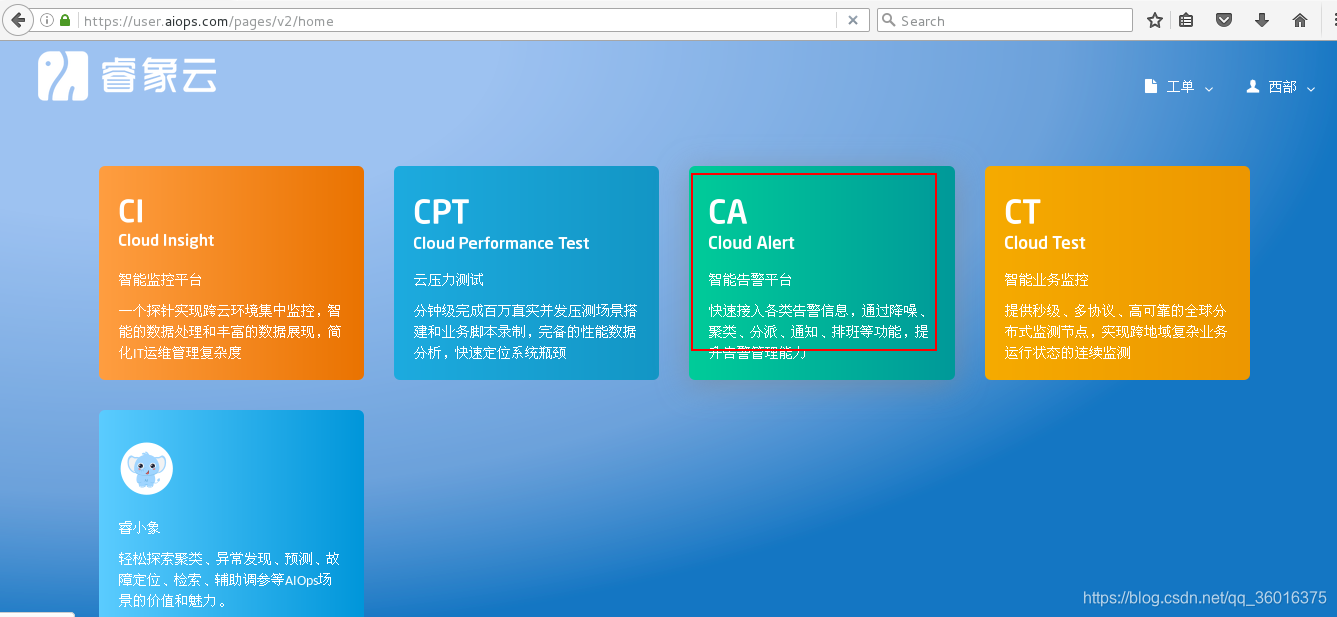Click the 'Cloud Insight' heading
Screen dimensions: 1337x617
166,240
